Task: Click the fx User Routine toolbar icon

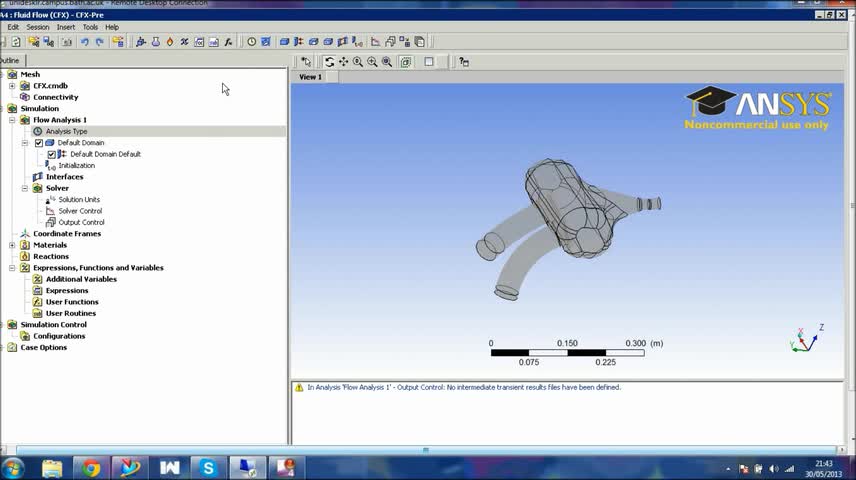Action: click(228, 42)
